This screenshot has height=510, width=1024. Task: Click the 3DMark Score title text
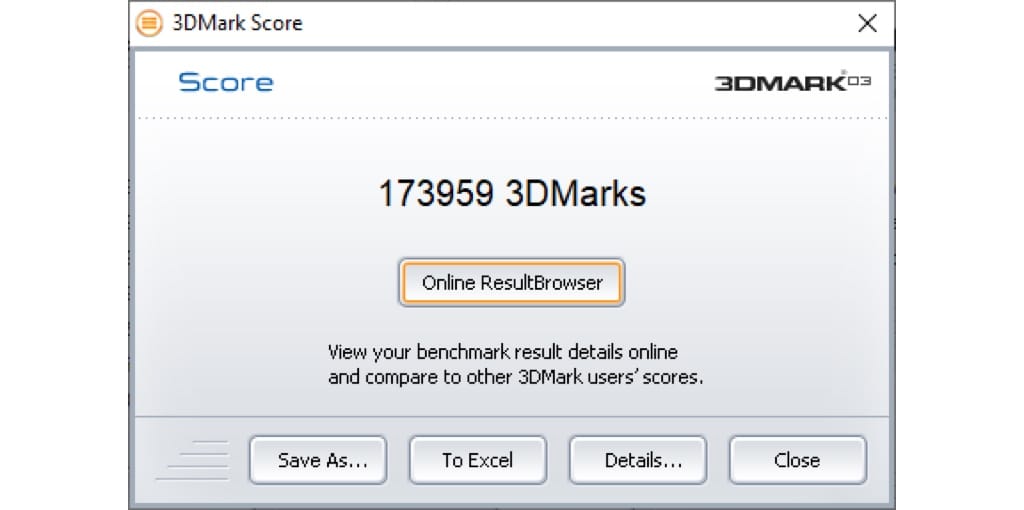[x=237, y=24]
